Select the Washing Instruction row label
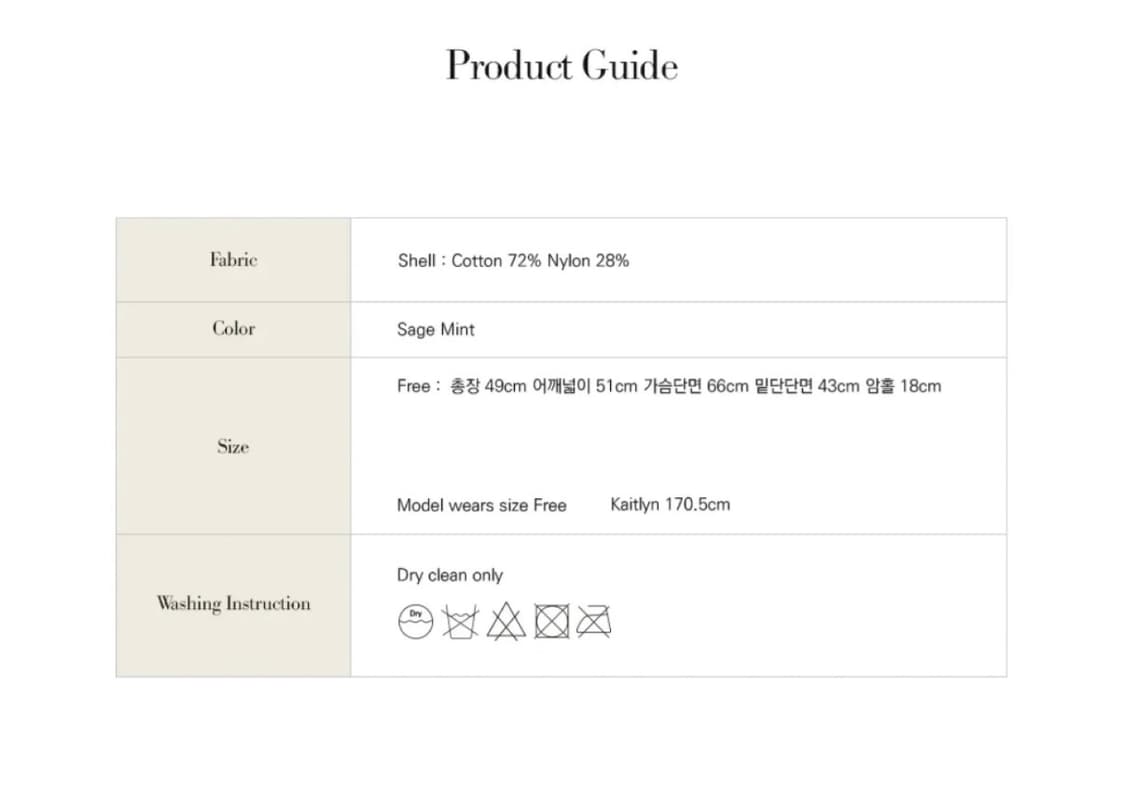 233,604
